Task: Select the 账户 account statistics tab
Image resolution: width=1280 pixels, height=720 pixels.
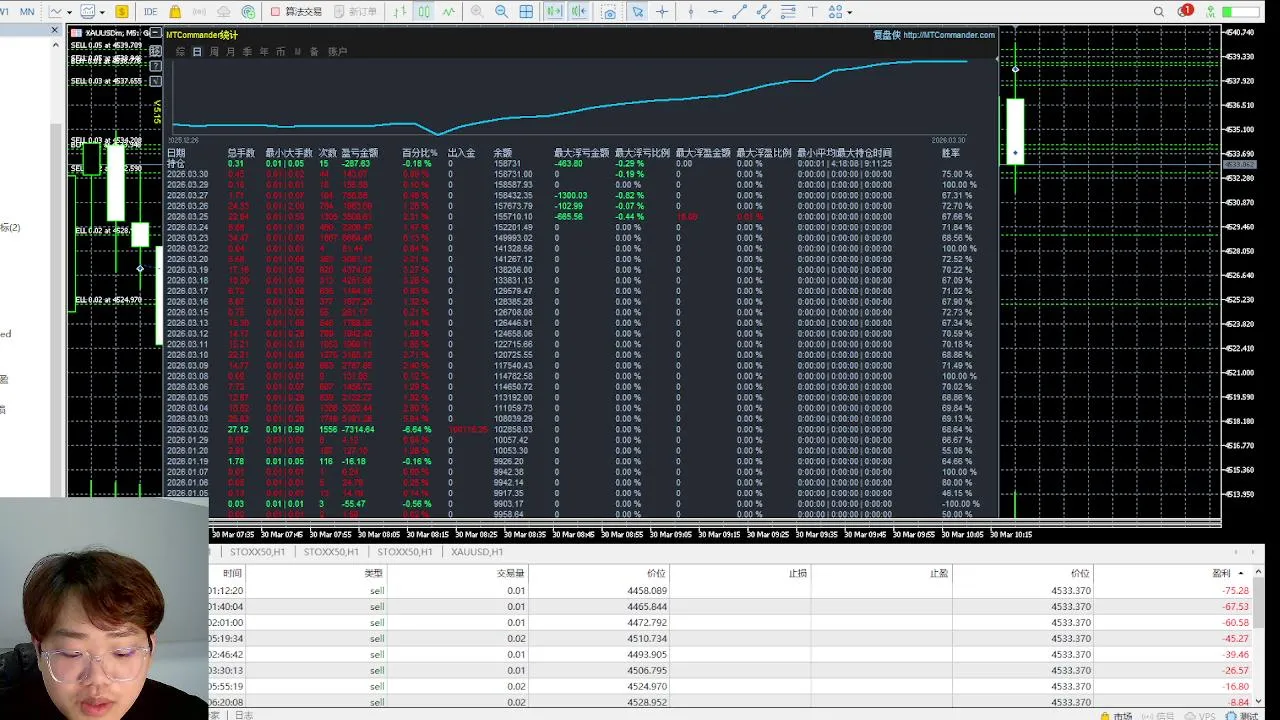Action: [337, 51]
